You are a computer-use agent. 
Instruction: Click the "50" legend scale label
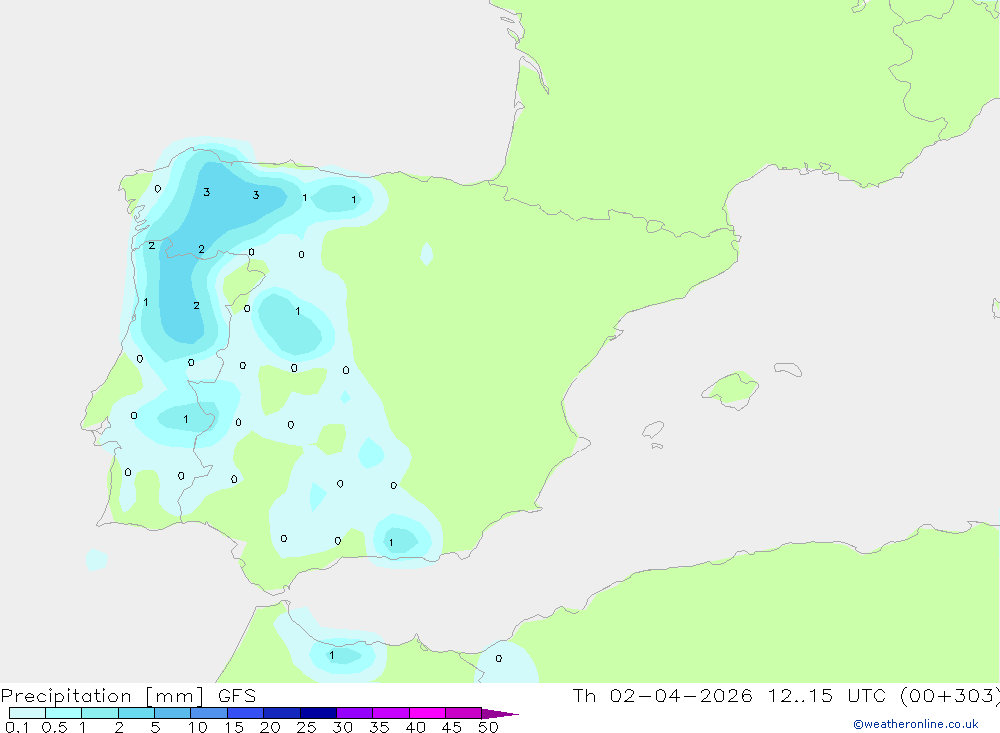click(x=489, y=727)
